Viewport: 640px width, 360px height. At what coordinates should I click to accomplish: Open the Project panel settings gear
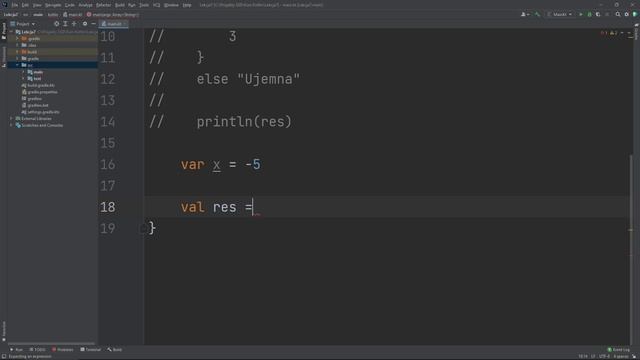point(85,24)
